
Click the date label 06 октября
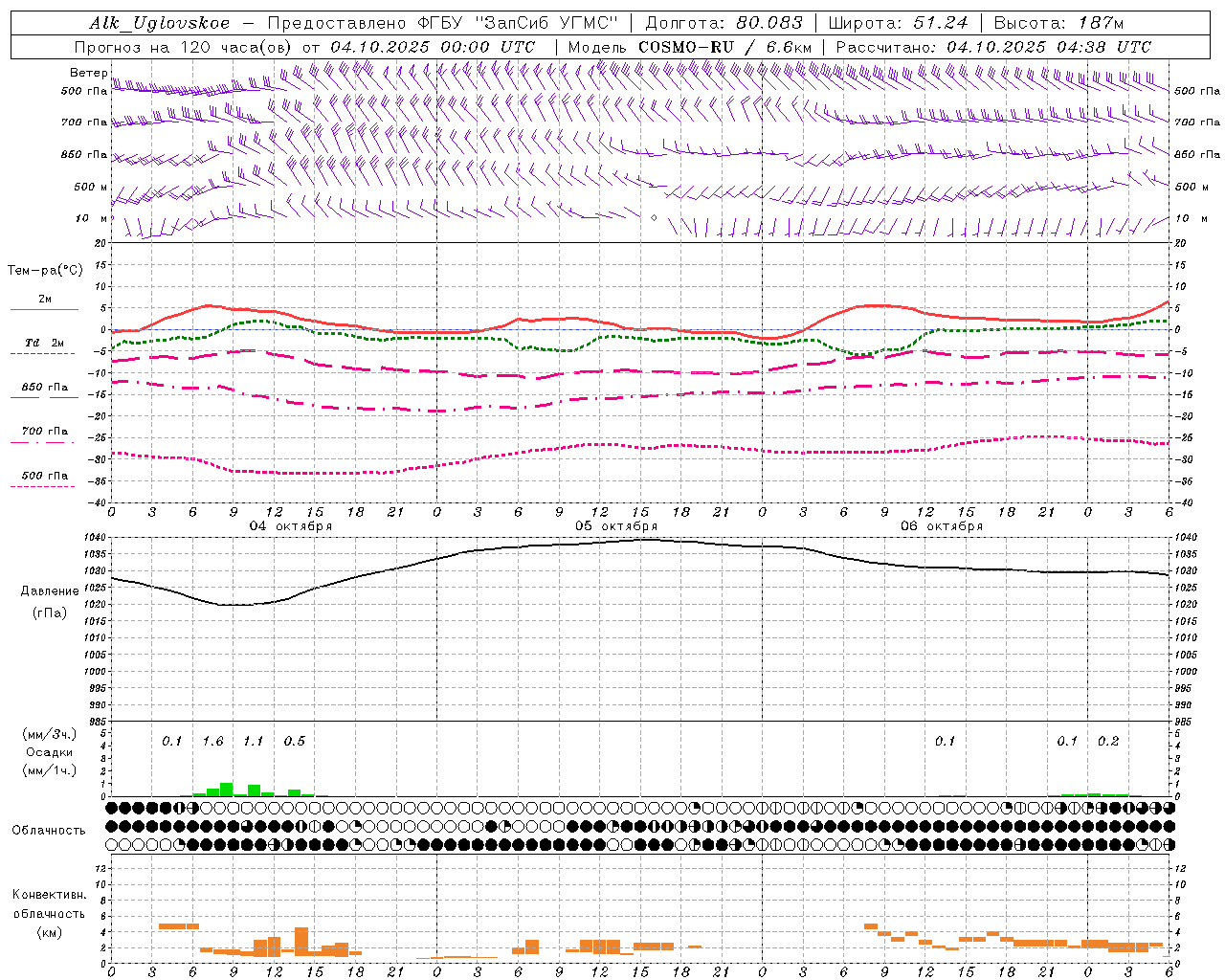942,526
